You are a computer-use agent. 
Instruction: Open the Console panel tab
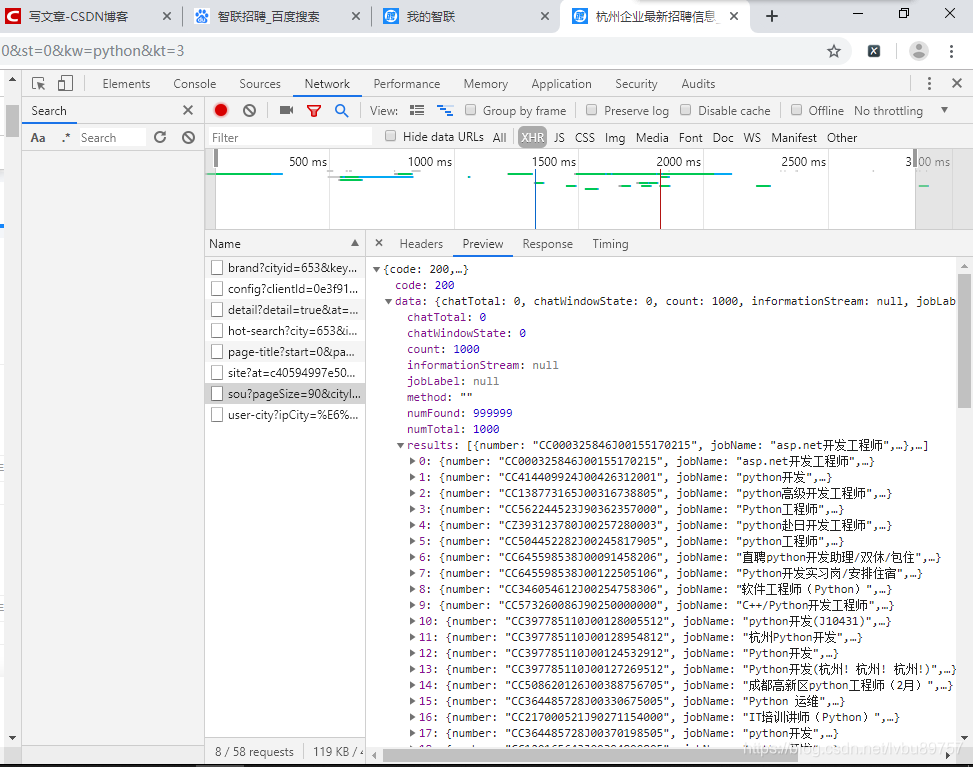tap(195, 84)
